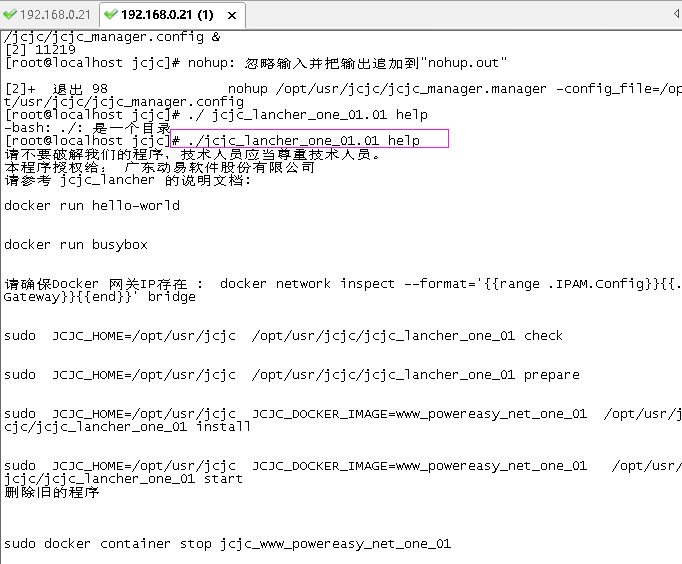Click the line ending with 'check'
Image resolution: width=682 pixels, height=564 pixels.
point(284,336)
